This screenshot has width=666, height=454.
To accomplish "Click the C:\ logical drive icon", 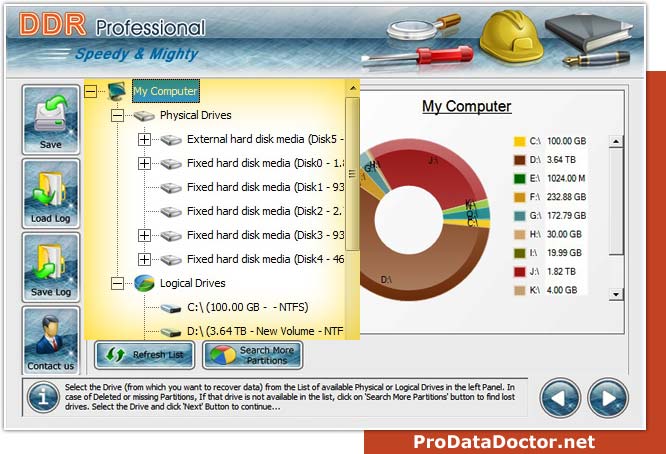I will click(171, 307).
